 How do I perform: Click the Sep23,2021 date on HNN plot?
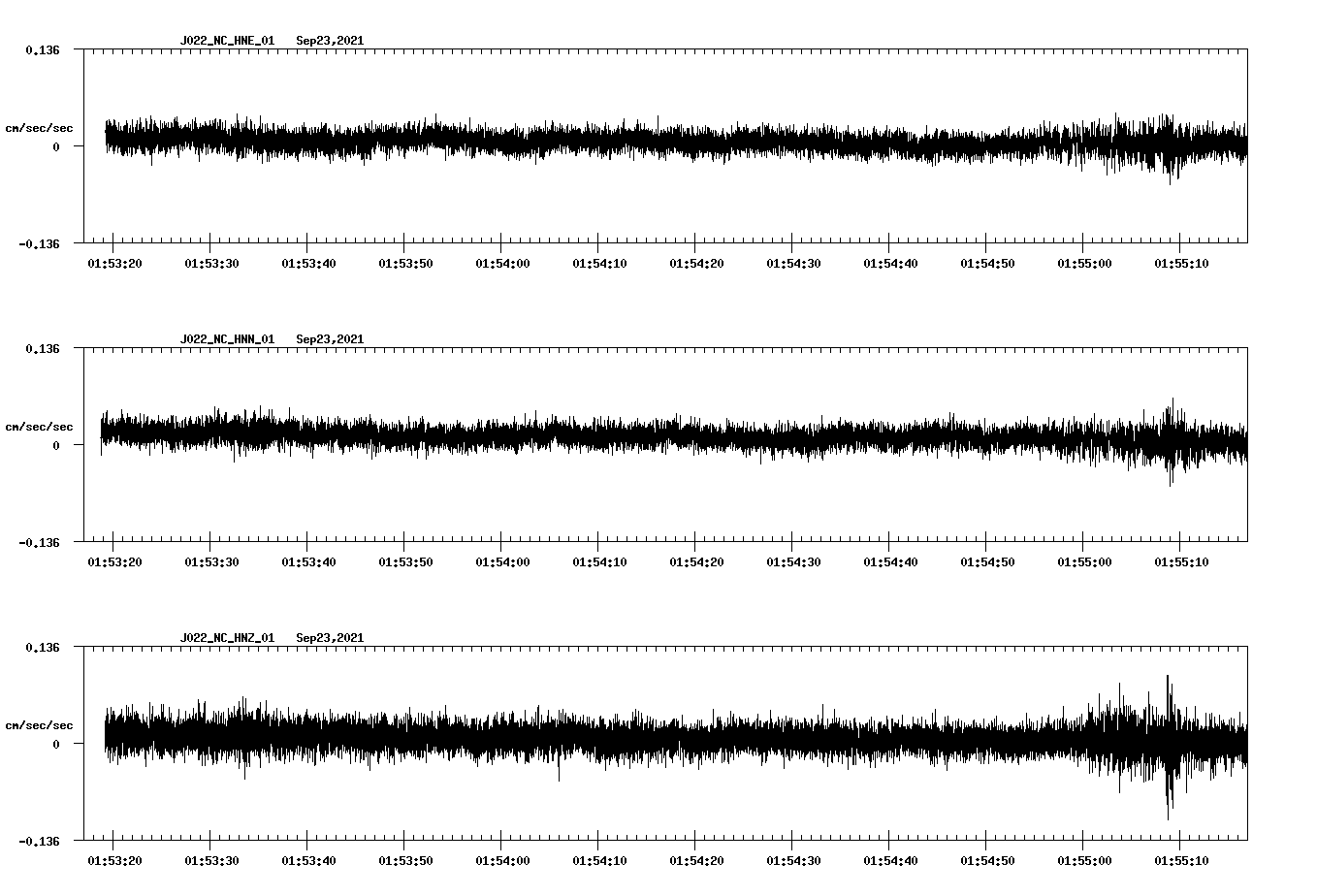coord(330,339)
